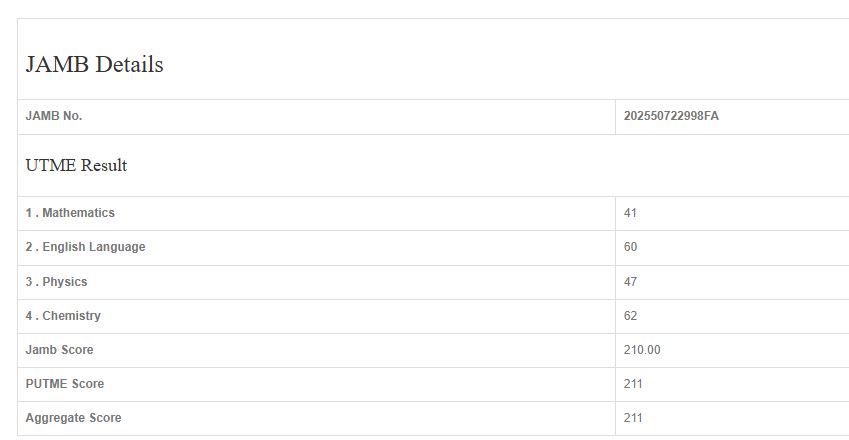
Task: Click the PUTME Score value
Action: pos(633,384)
